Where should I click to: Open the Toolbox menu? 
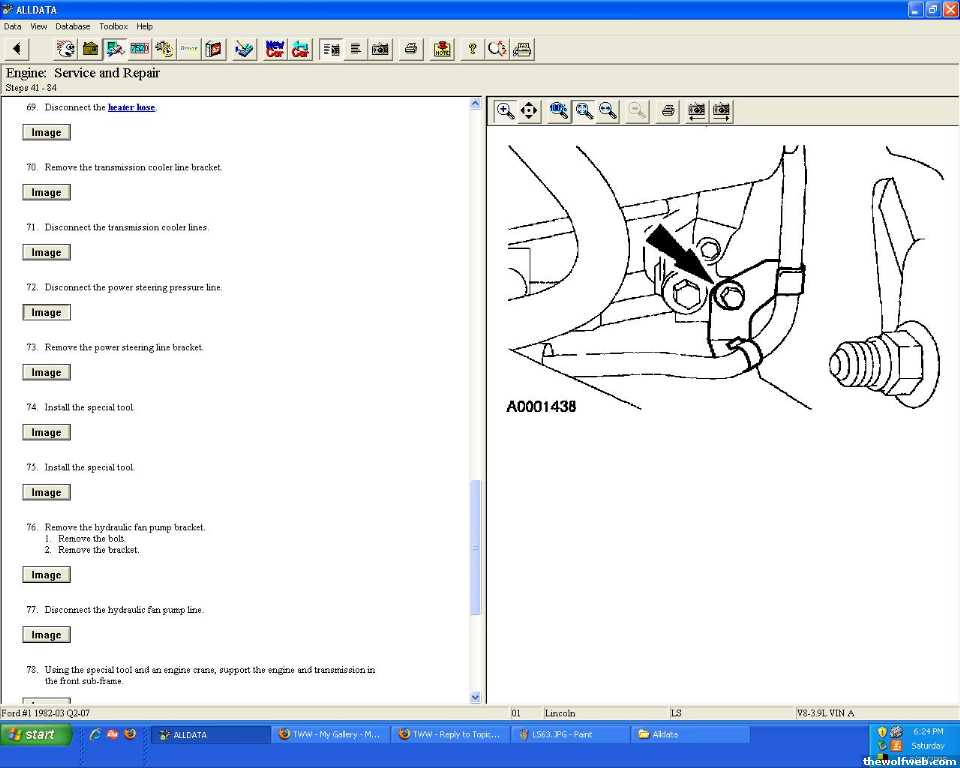[113, 26]
